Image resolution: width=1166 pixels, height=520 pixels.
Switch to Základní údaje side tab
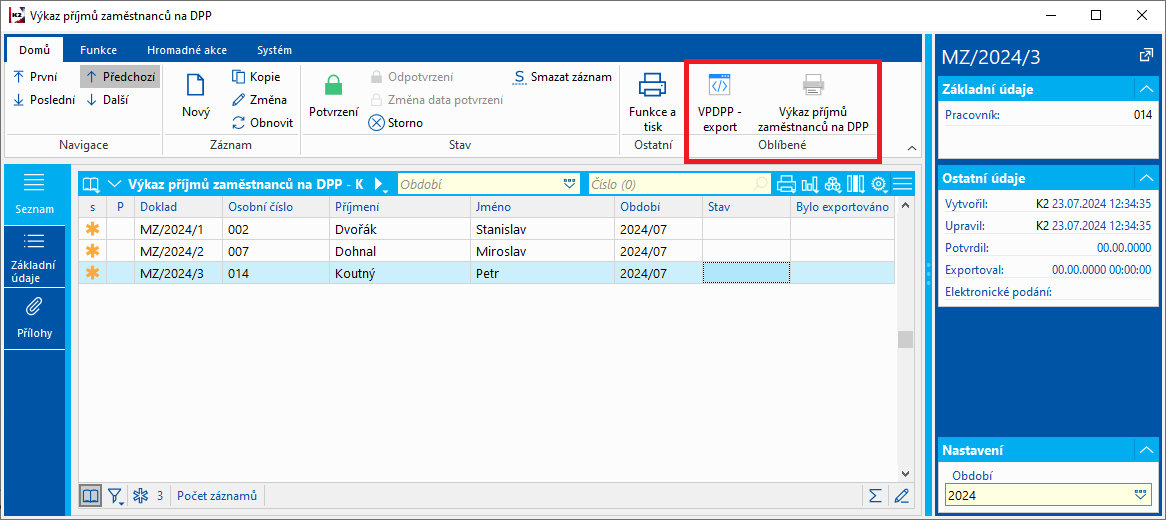35,256
